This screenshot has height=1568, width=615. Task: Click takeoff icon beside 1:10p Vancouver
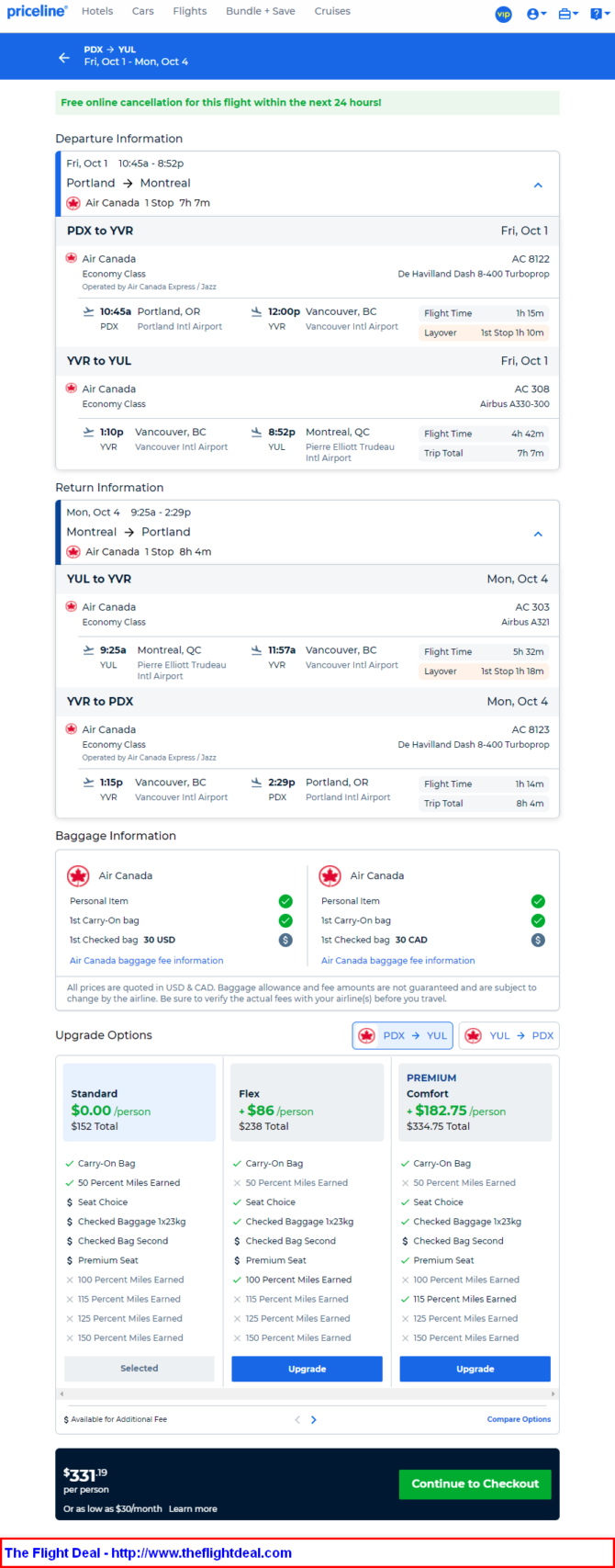(88, 432)
